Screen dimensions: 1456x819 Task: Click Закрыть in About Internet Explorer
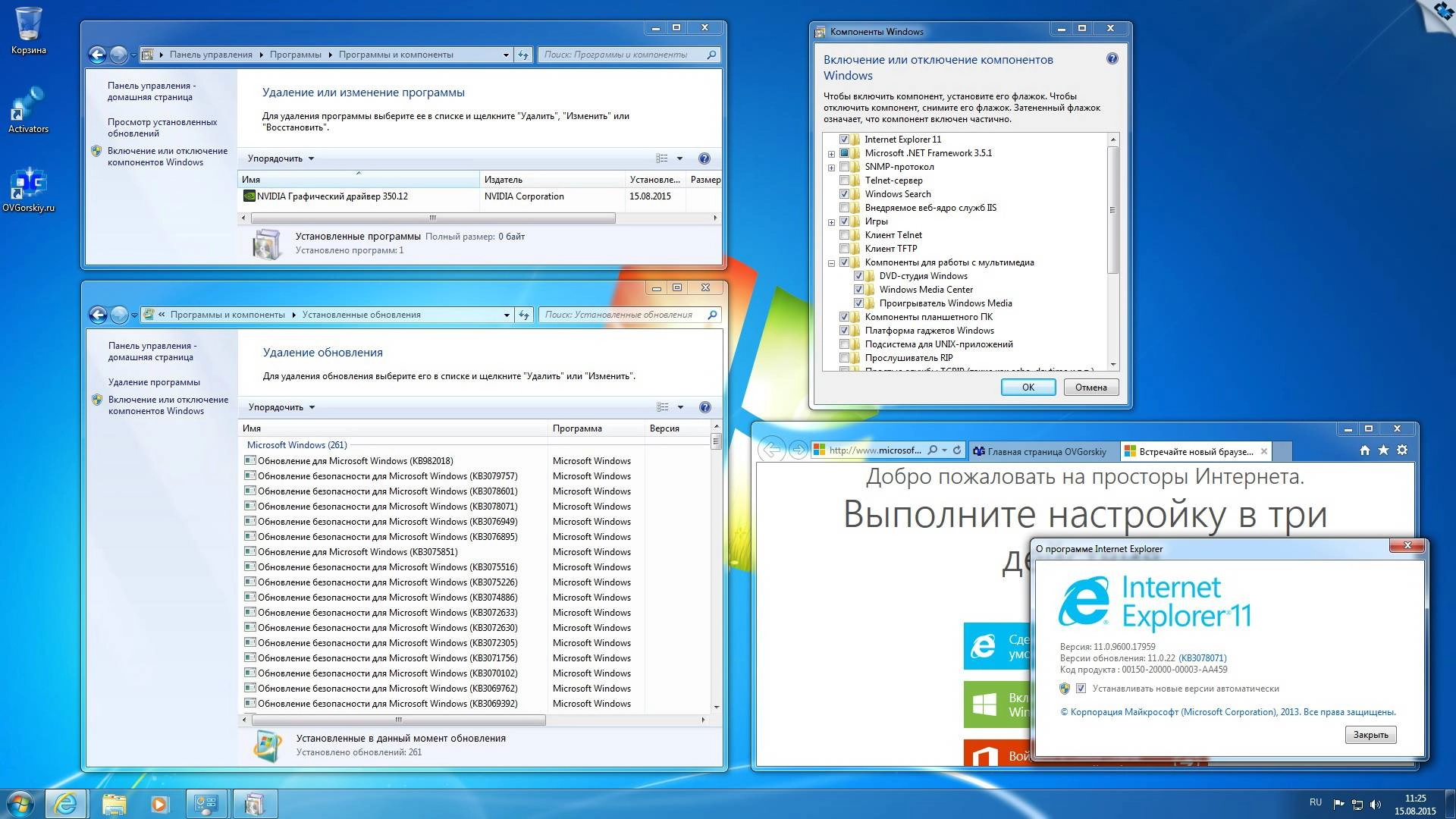1370,735
